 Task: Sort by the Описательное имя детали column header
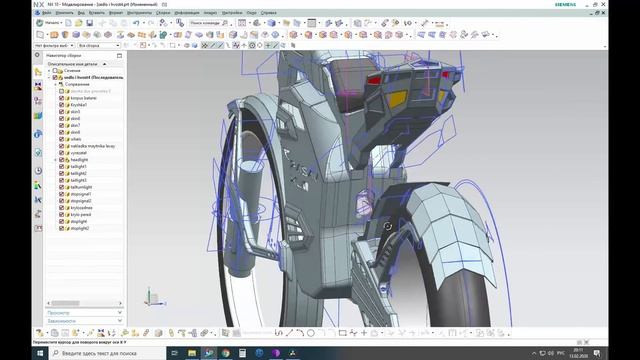[72, 64]
